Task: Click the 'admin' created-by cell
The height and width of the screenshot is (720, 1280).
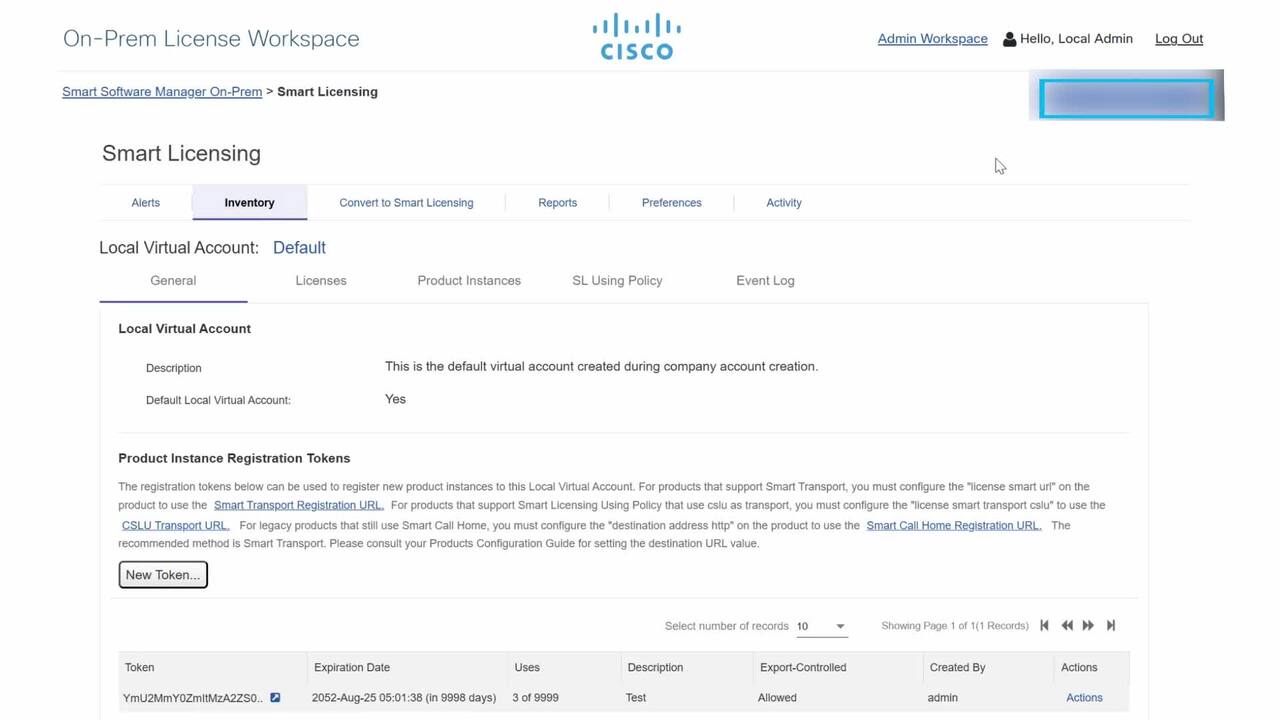Action: (x=943, y=698)
